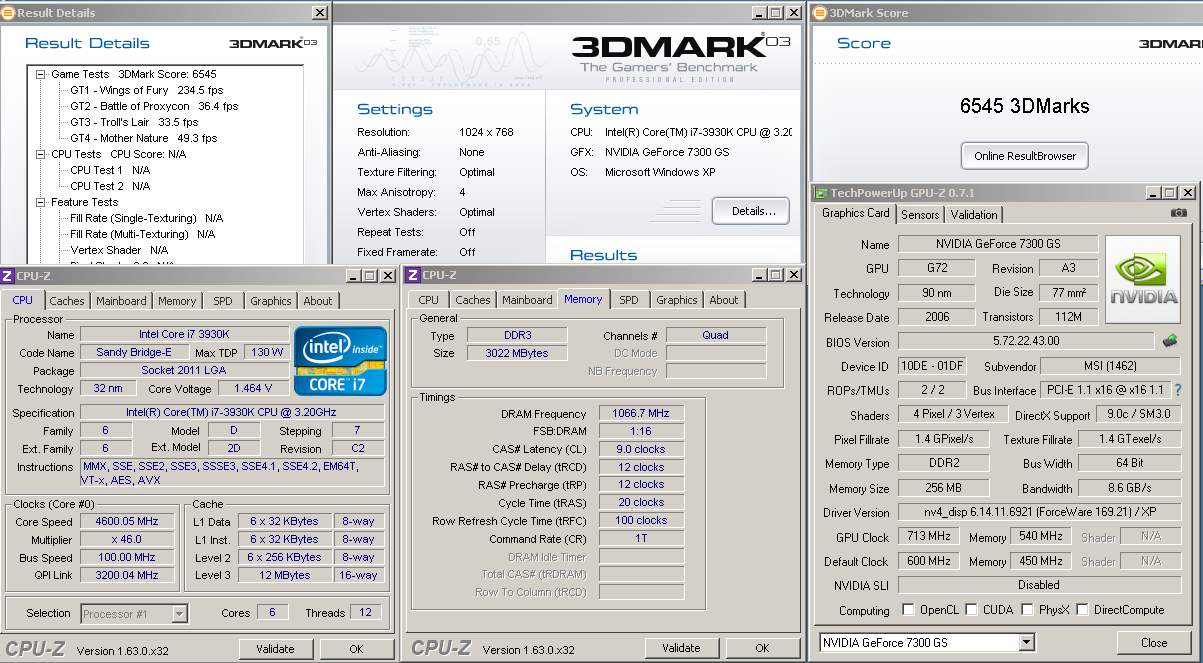Click the BIOS Version field 5.72.22.43.00
The width and height of the screenshot is (1203, 663).
tap(1026, 342)
